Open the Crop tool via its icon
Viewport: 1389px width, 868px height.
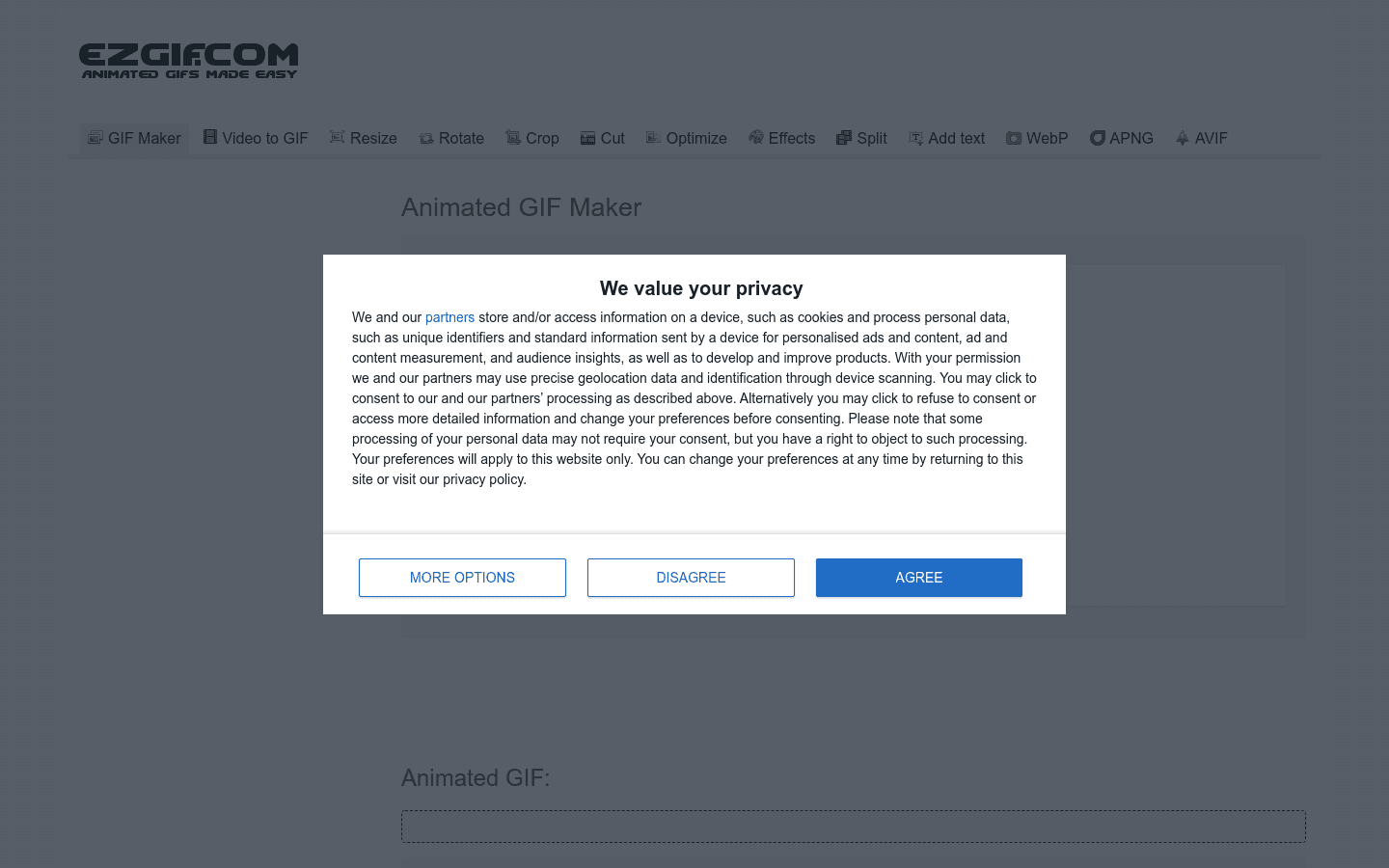tap(513, 138)
